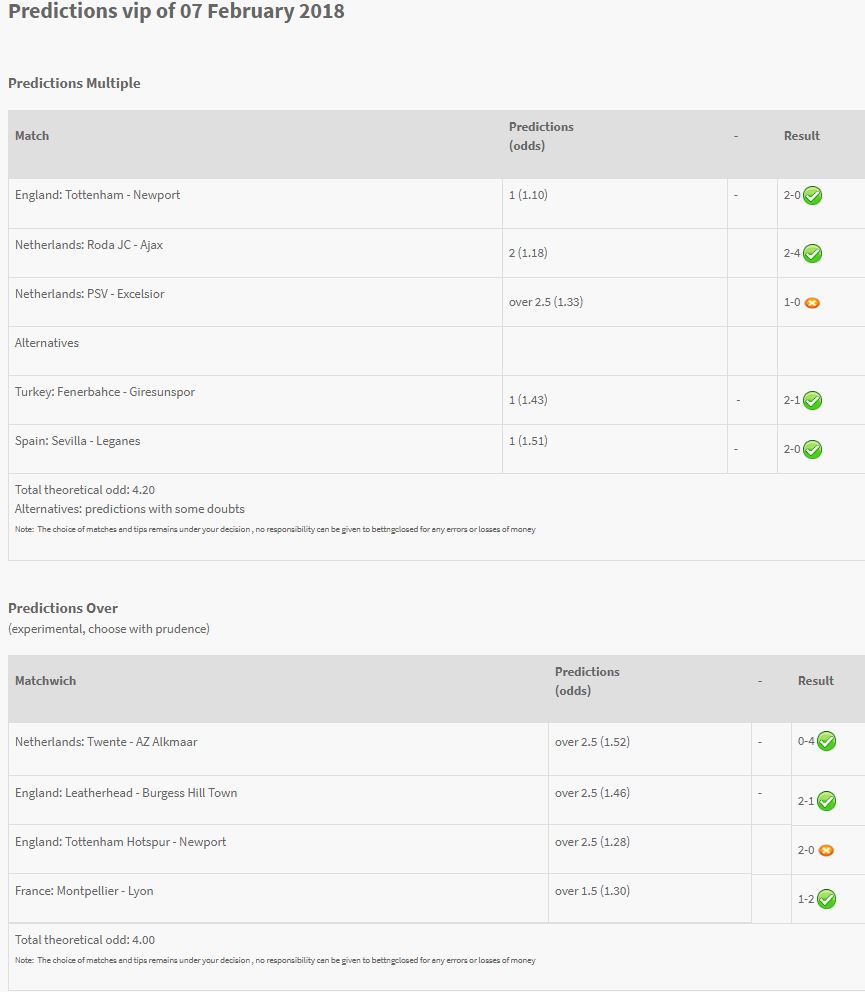The image size is (865, 992).
Task: Click the France: Montpellier - Lyon match text
Action: 84,891
